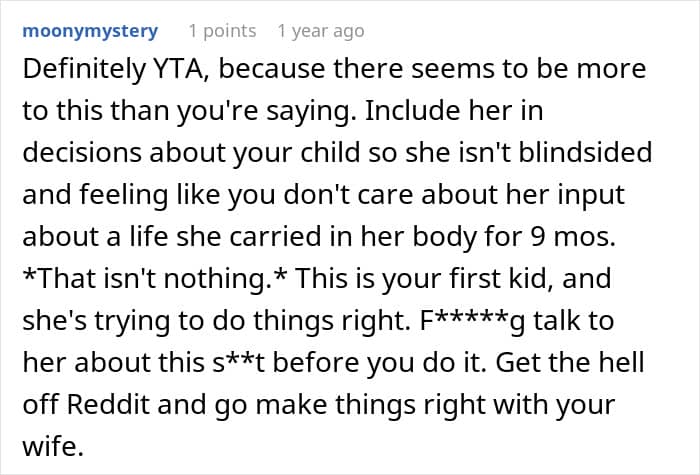
Task: Click the word "Definitely" starting the comment
Action: click(x=84, y=70)
